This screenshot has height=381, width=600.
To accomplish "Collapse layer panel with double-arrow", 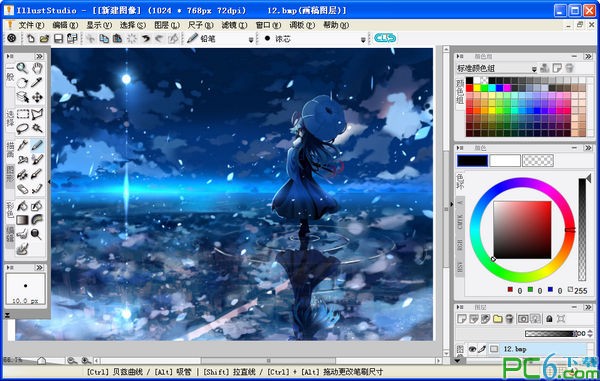I will (588, 307).
